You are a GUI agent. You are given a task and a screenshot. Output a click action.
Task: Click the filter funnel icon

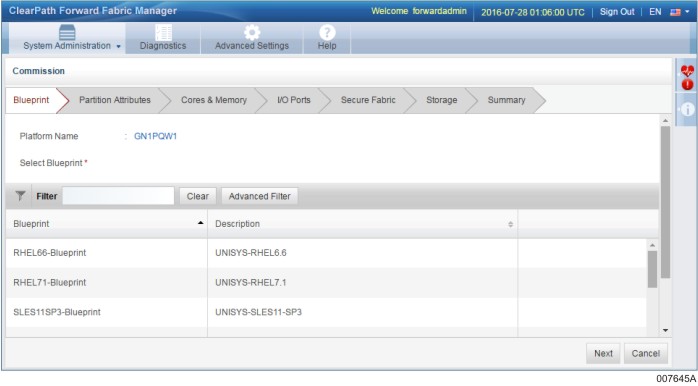[20, 196]
